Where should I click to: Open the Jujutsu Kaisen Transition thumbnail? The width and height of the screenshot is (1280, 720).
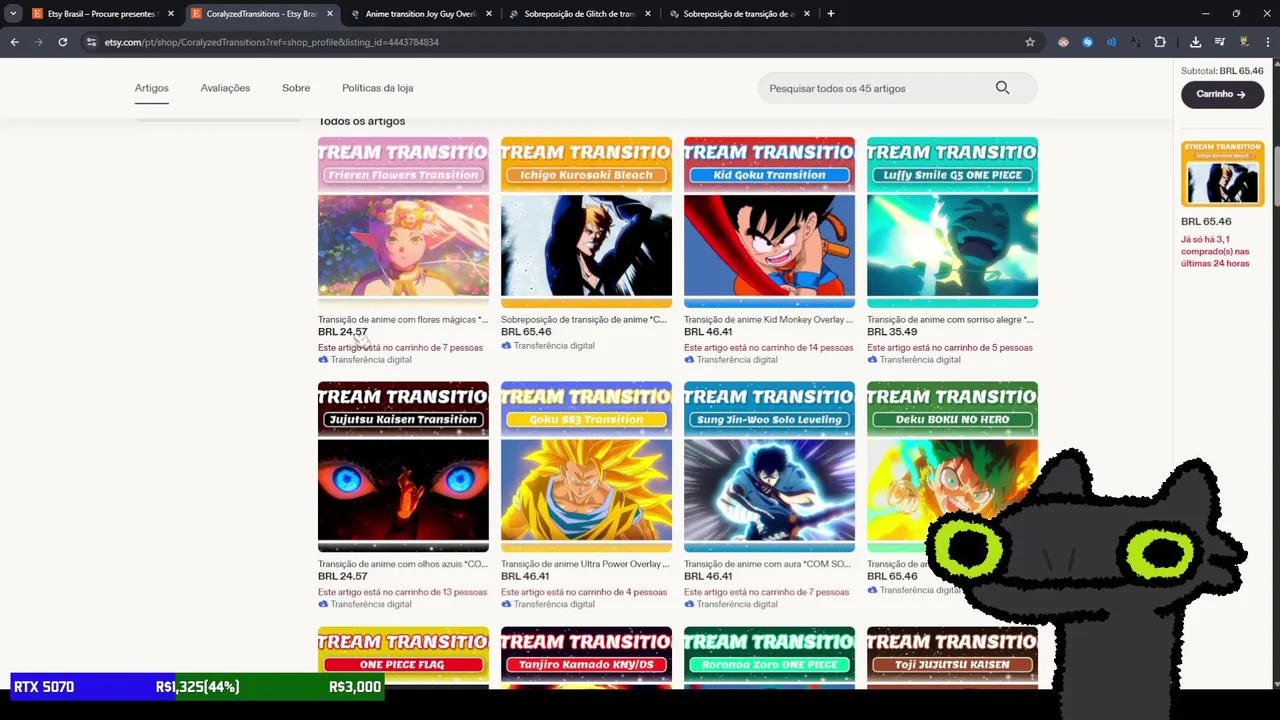pos(403,467)
